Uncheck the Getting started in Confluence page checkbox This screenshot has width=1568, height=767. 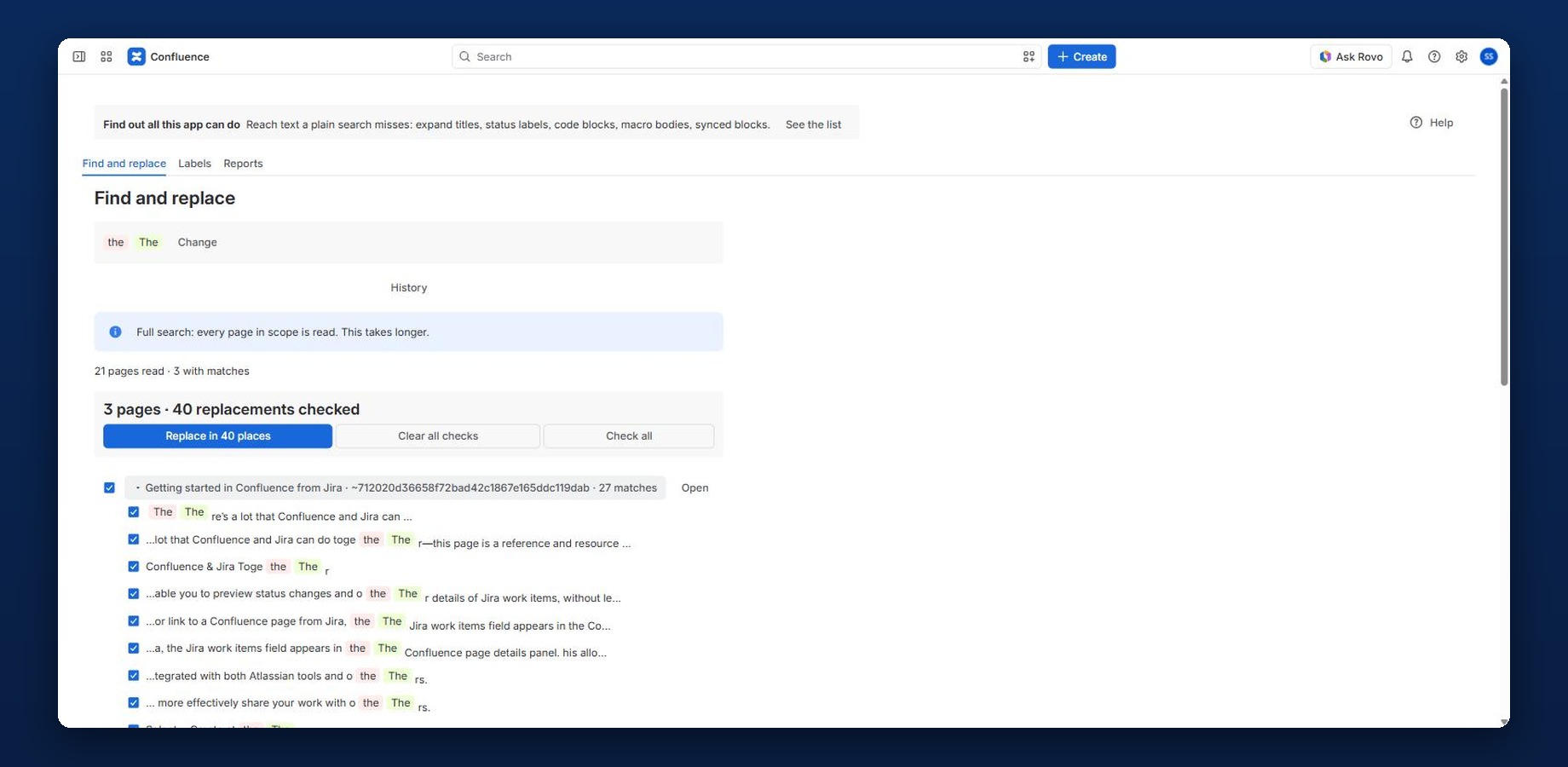coord(109,487)
